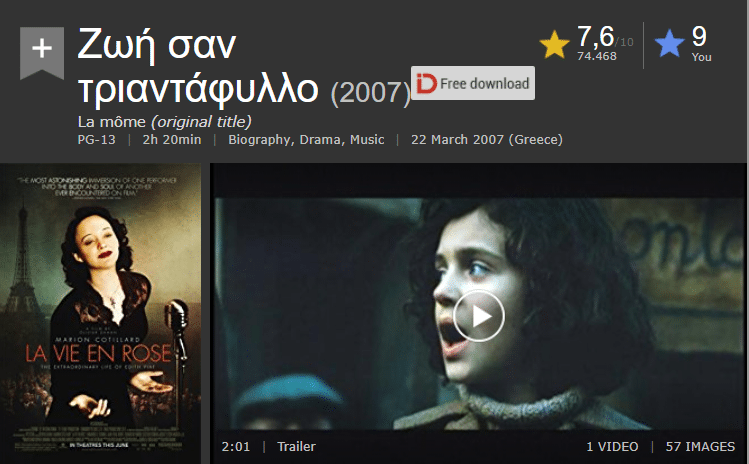The image size is (749, 464).
Task: Add movie to watchlist with plus ribbon
Action: click(x=42, y=53)
